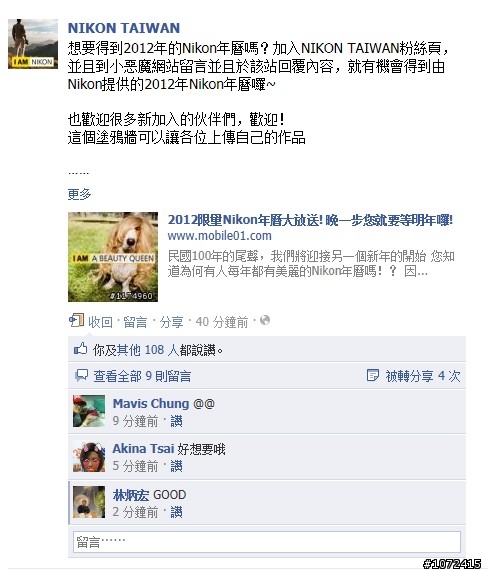Like Mavis Chung's comment
Screen dimensions: 488x572
pos(176,421)
